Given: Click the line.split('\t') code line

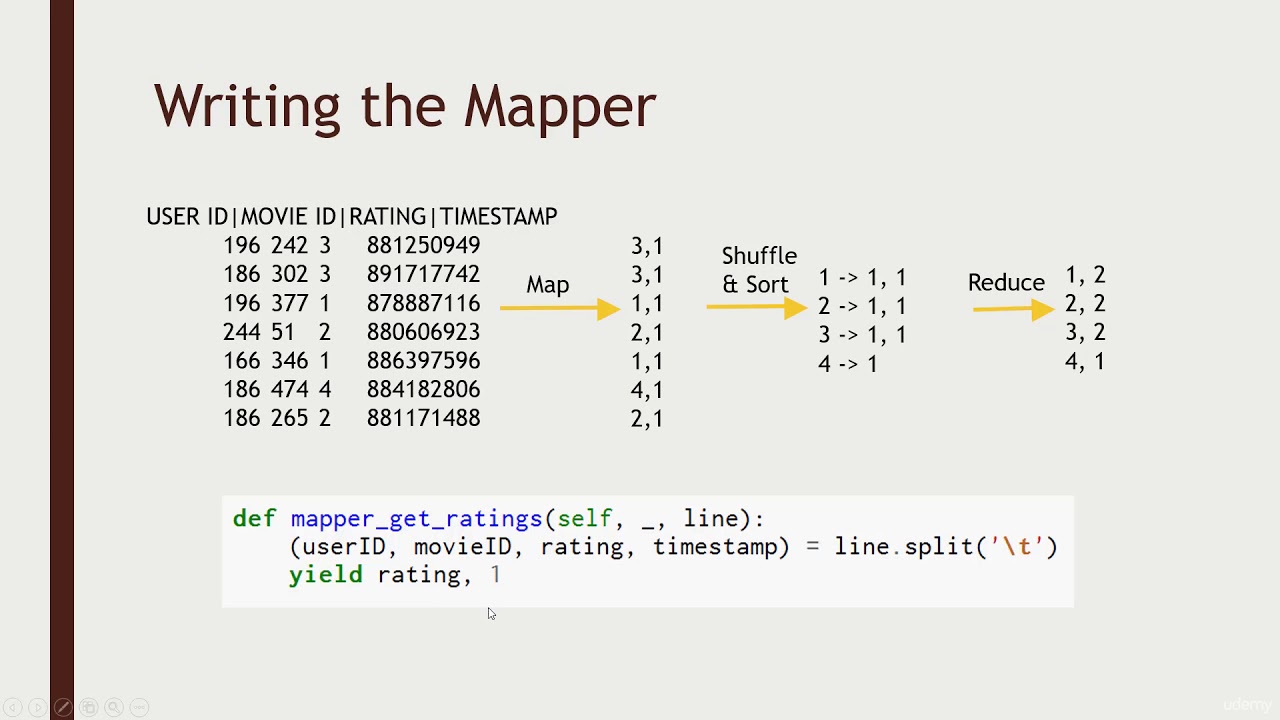Looking at the screenshot, I should tap(673, 547).
